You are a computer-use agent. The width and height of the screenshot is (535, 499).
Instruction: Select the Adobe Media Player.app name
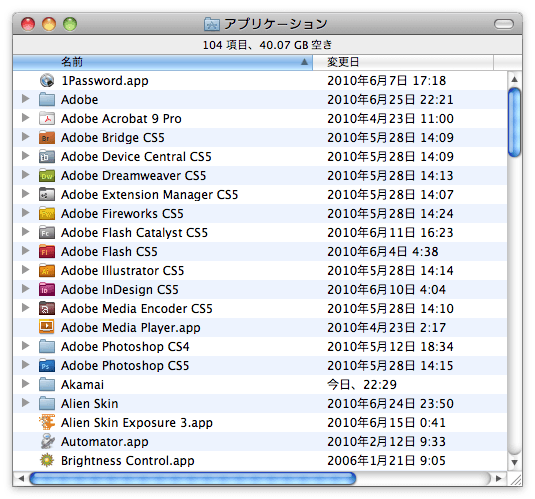click(x=131, y=328)
